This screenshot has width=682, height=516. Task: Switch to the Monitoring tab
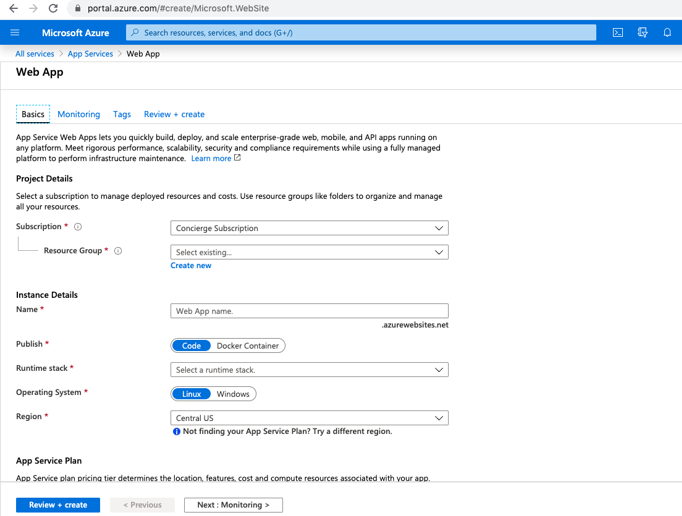coord(79,114)
